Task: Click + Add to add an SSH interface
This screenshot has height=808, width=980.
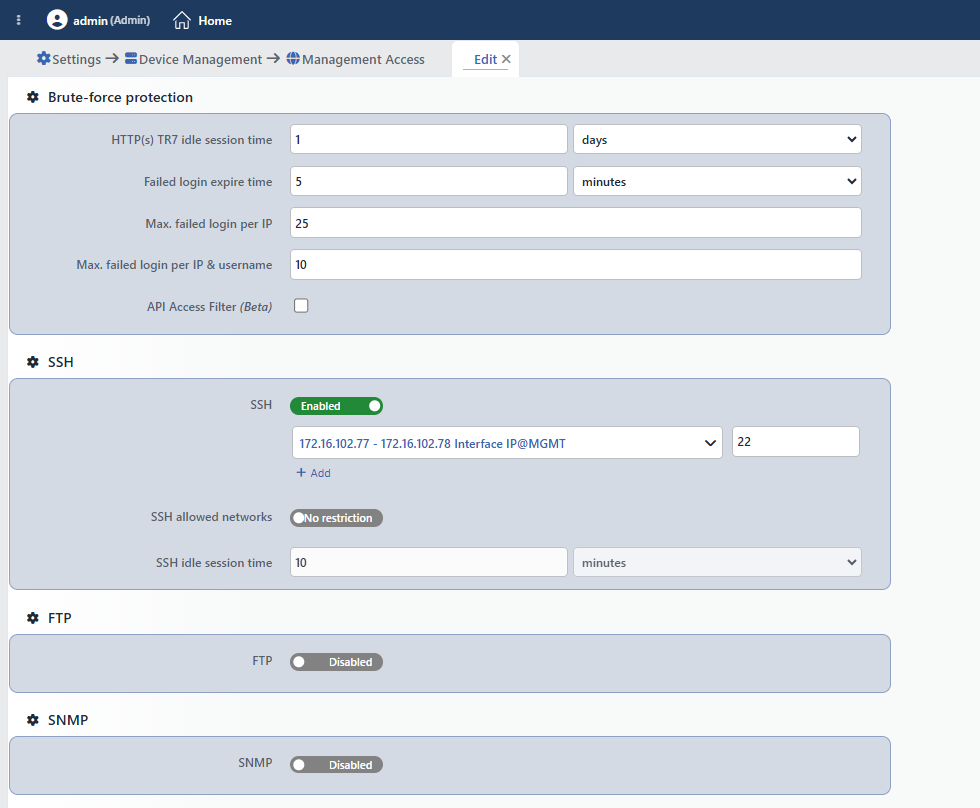Action: pos(313,473)
